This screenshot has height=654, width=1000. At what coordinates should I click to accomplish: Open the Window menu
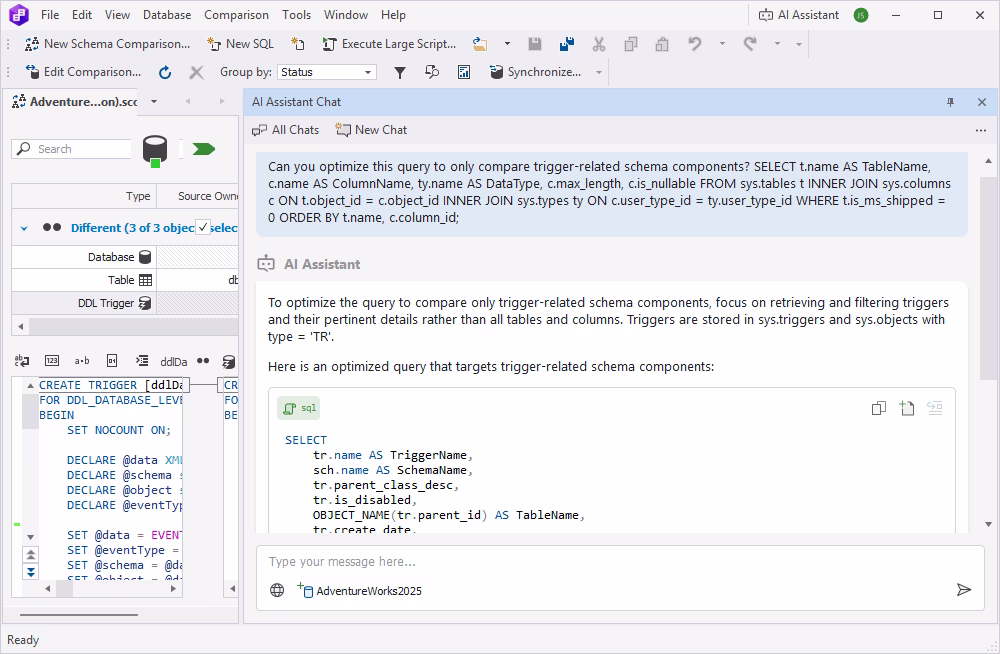click(x=346, y=15)
